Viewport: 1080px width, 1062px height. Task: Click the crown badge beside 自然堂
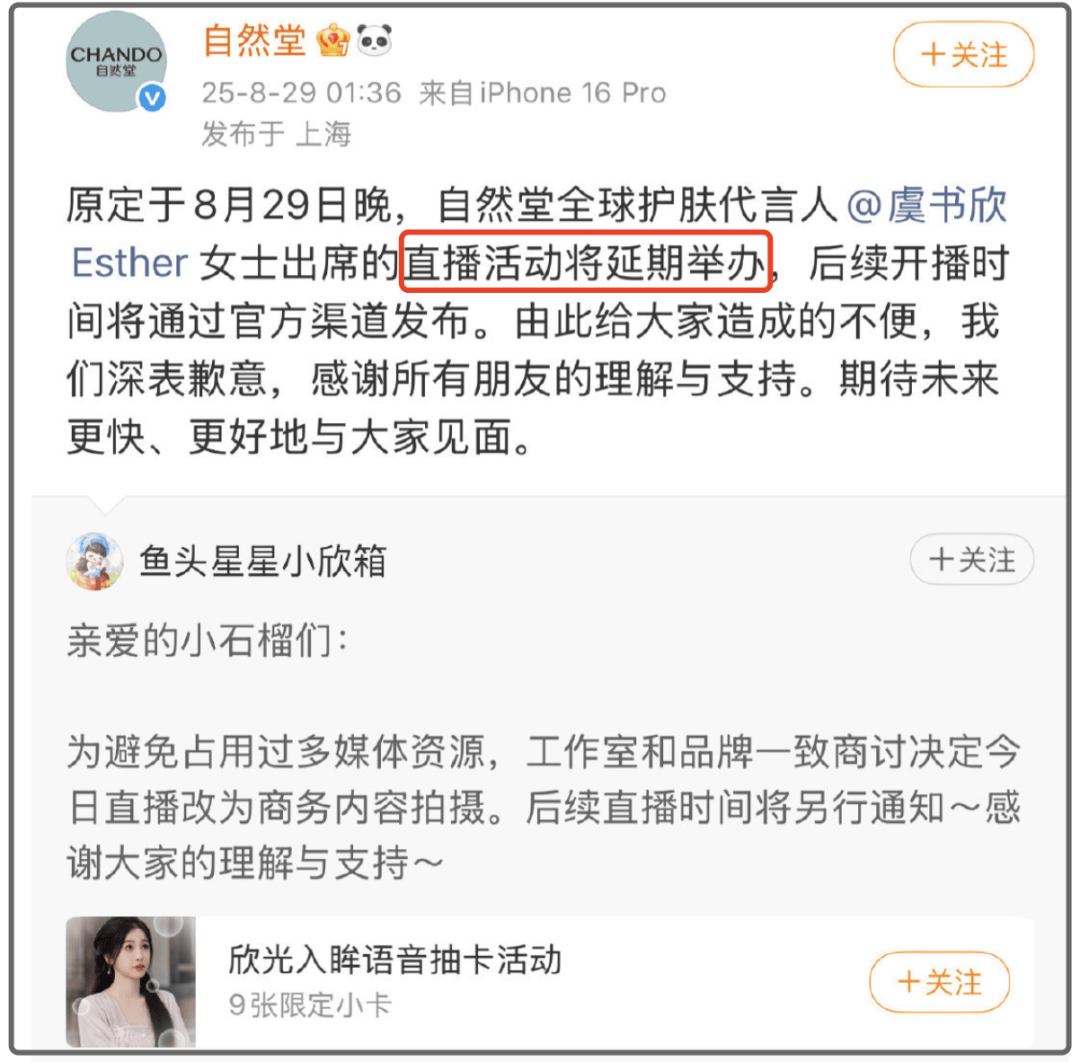click(x=333, y=41)
